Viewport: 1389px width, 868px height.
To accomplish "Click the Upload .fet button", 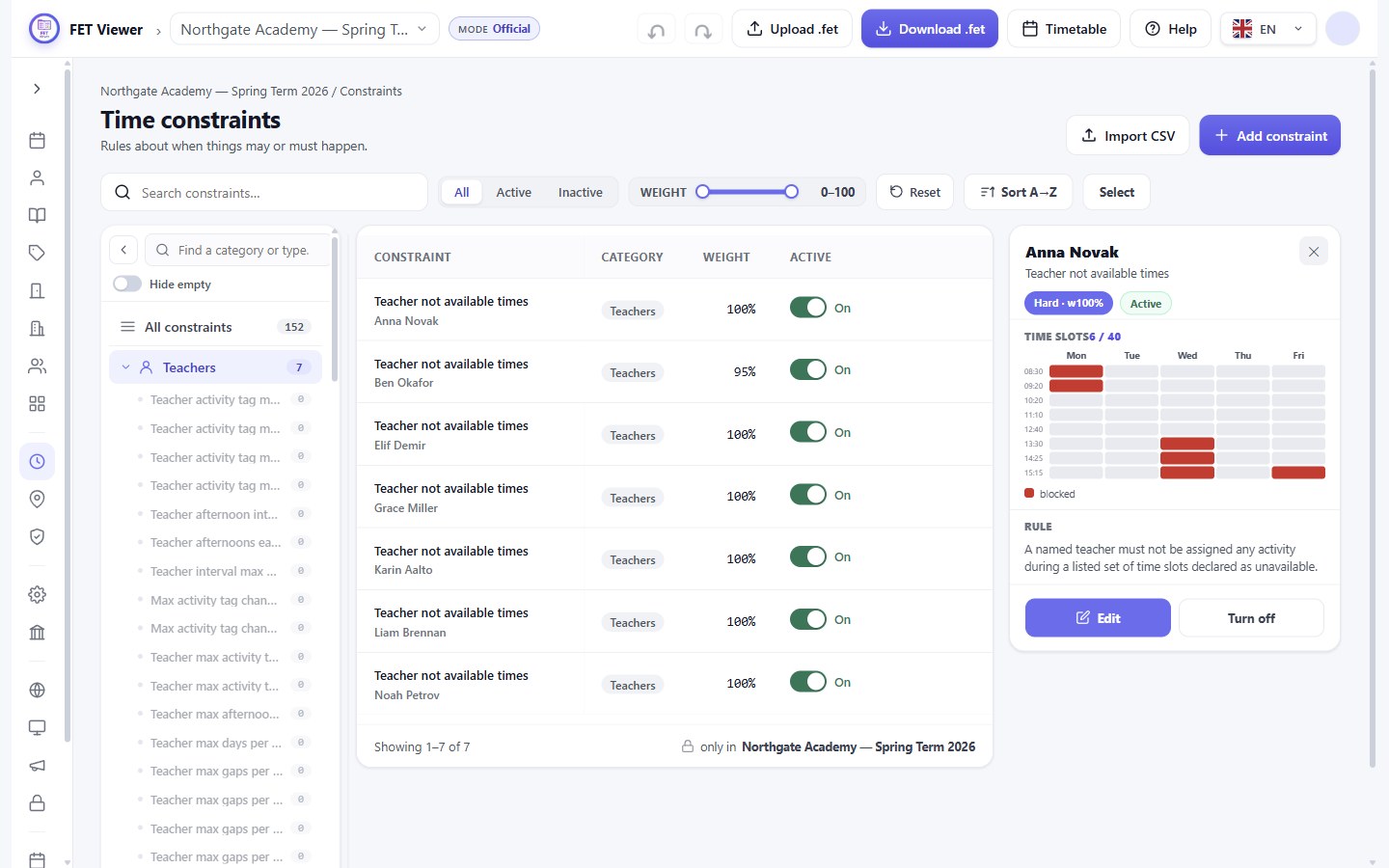I will [x=793, y=29].
